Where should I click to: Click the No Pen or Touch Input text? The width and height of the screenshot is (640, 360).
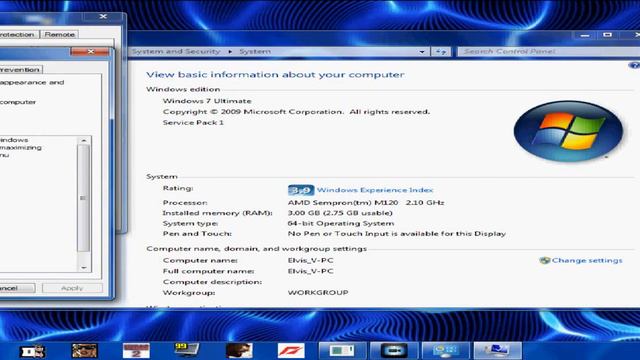coord(397,234)
